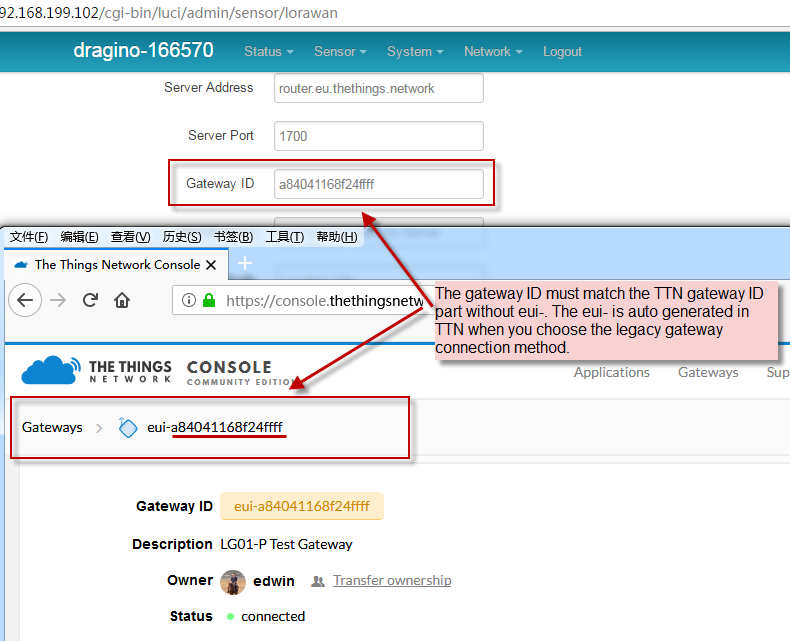Click the connected status text
The height and width of the screenshot is (641, 790).
[273, 616]
